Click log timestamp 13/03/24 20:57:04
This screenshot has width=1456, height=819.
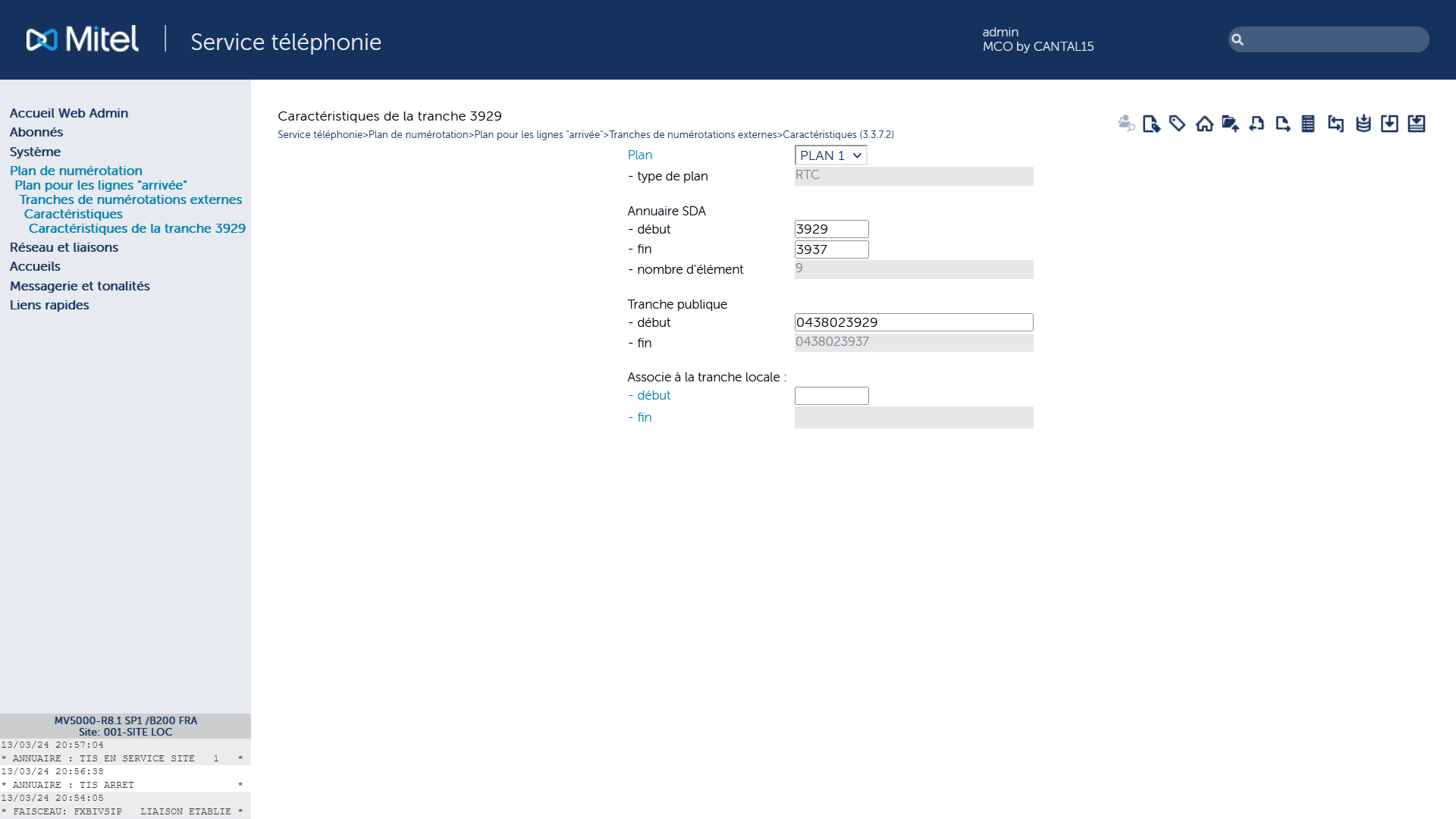(x=52, y=745)
